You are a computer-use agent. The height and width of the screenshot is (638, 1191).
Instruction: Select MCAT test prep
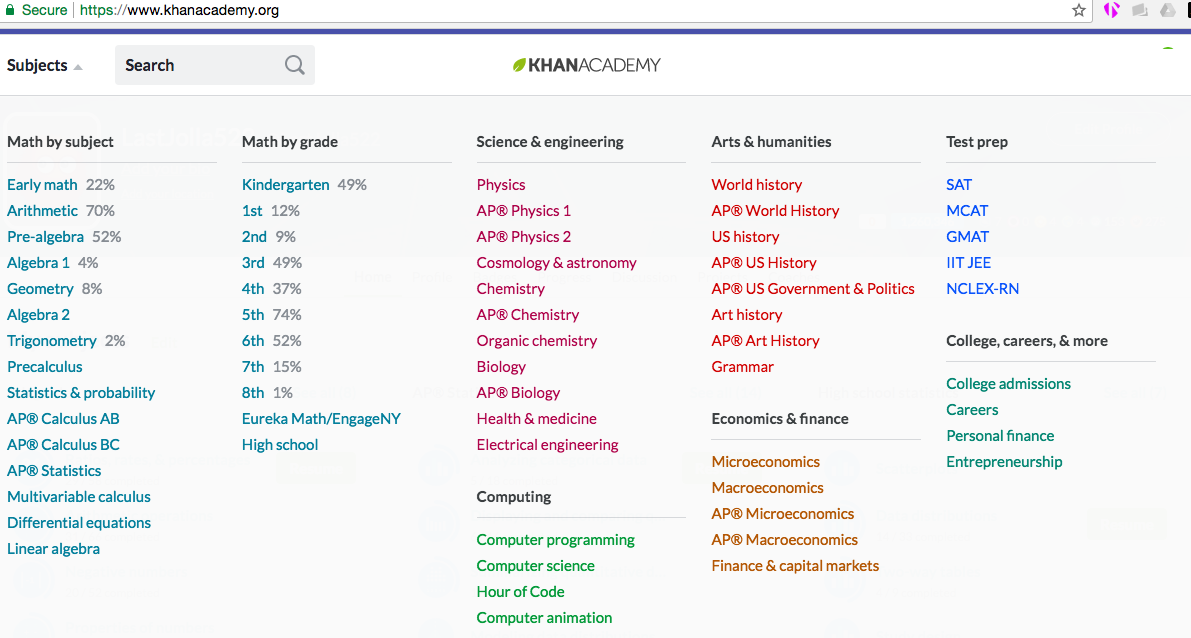(x=967, y=210)
